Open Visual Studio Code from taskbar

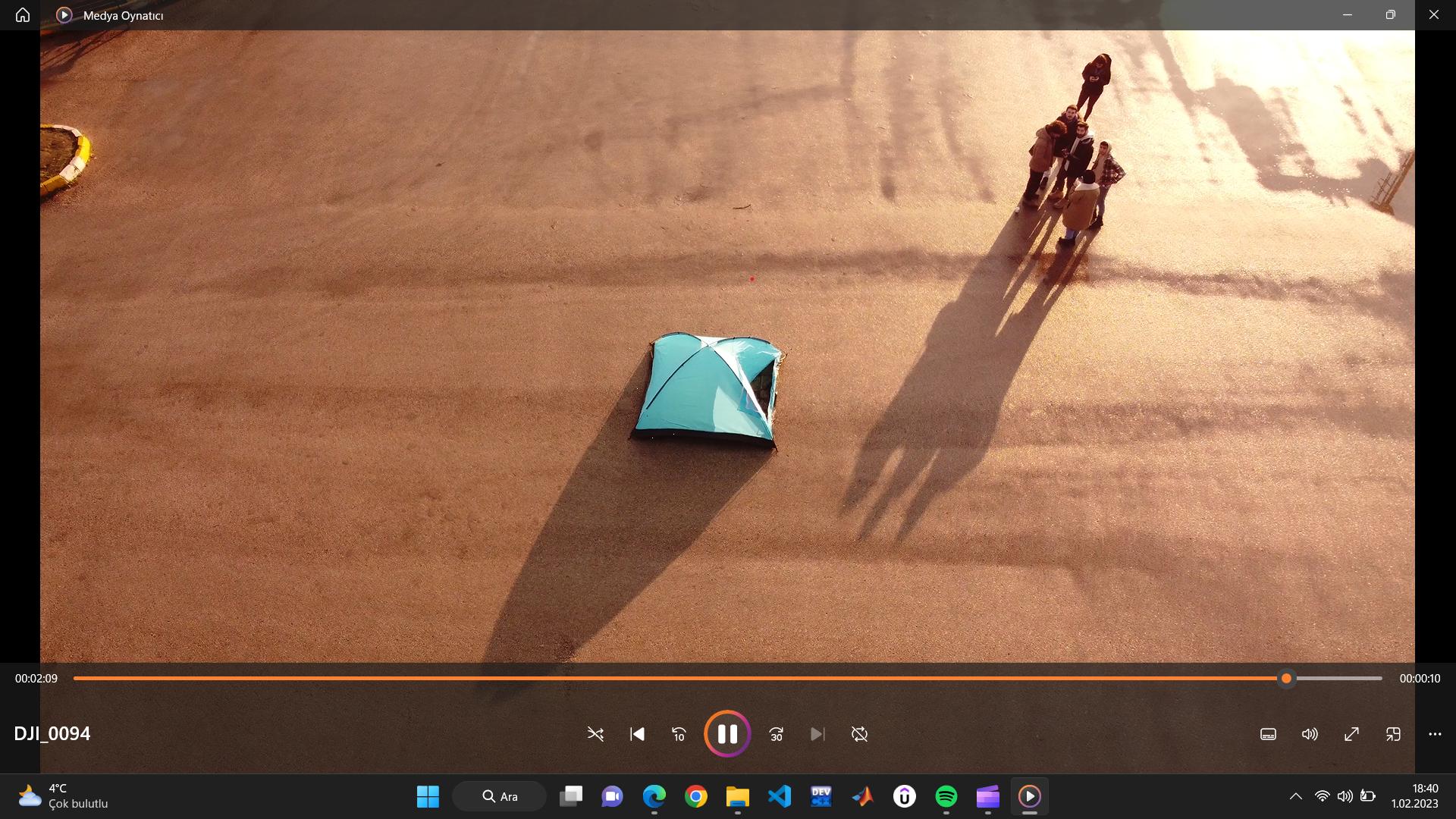780,796
